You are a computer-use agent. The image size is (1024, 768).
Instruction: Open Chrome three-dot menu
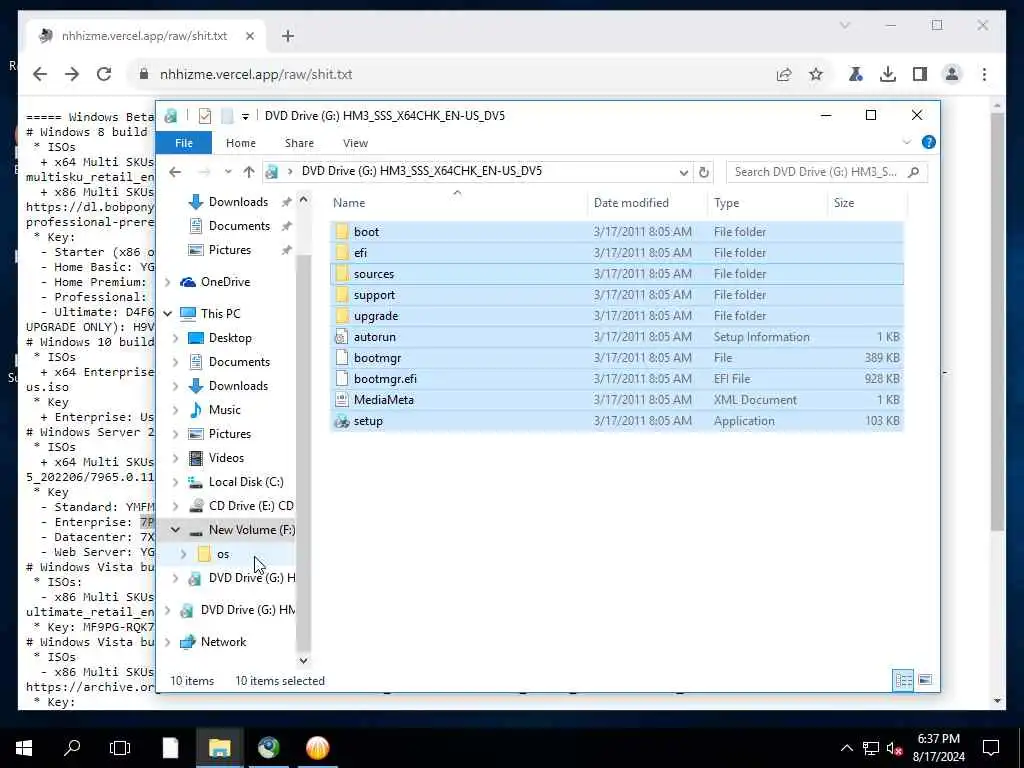(x=984, y=74)
